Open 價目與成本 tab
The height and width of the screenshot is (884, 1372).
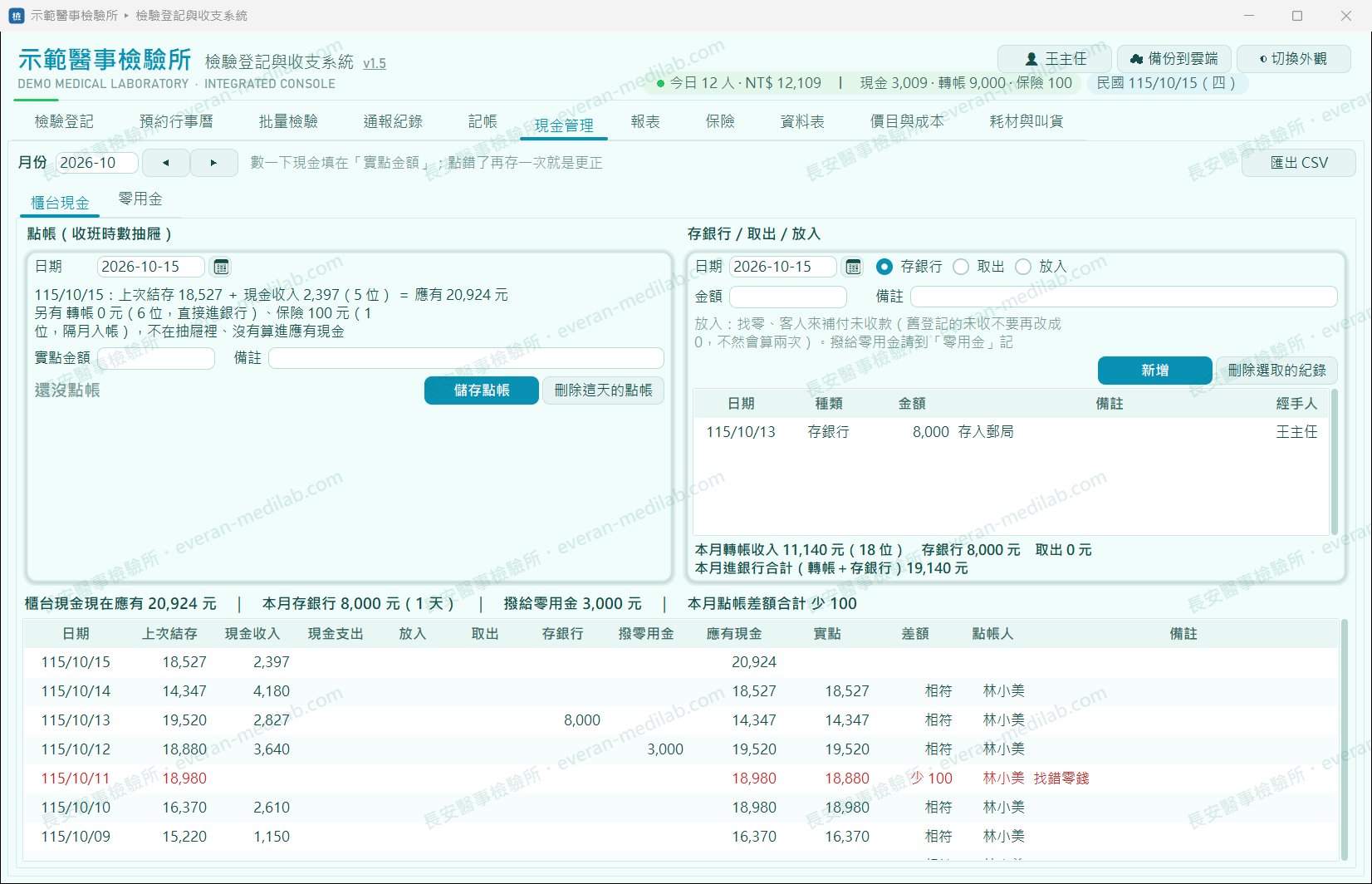[x=907, y=122]
